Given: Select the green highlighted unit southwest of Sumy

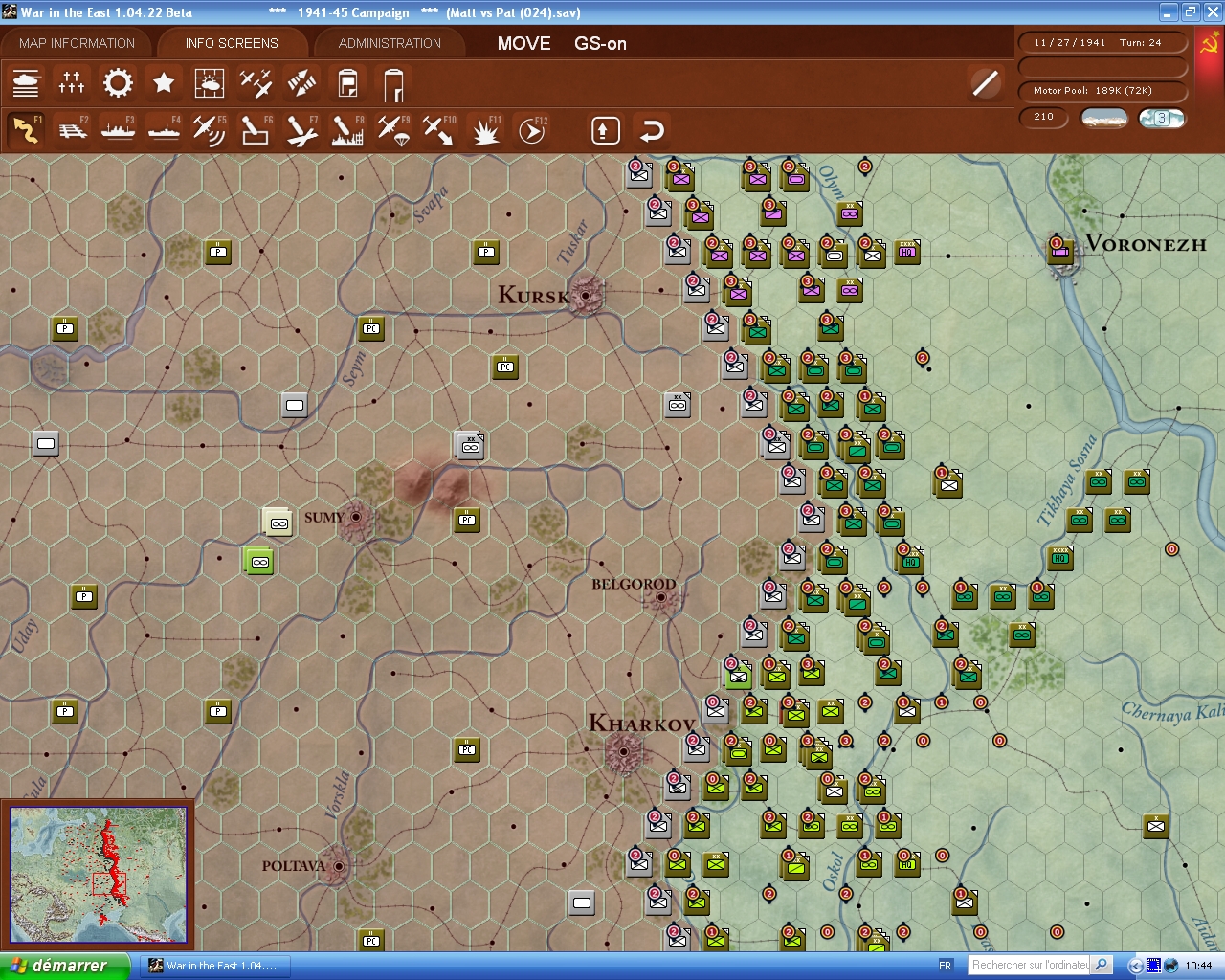Looking at the screenshot, I should click(x=258, y=561).
